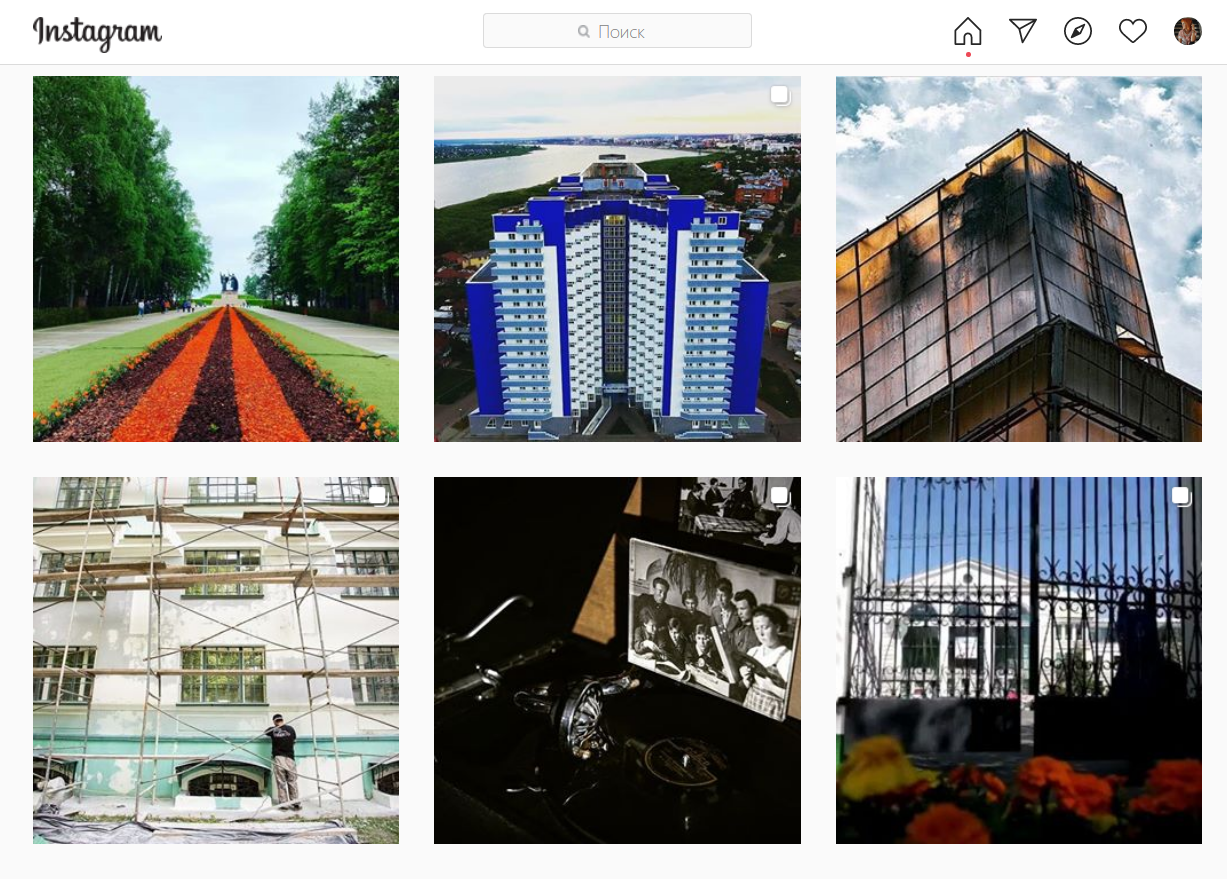Open Direct messages paper plane icon
This screenshot has height=879, width=1227.
coord(1022,31)
